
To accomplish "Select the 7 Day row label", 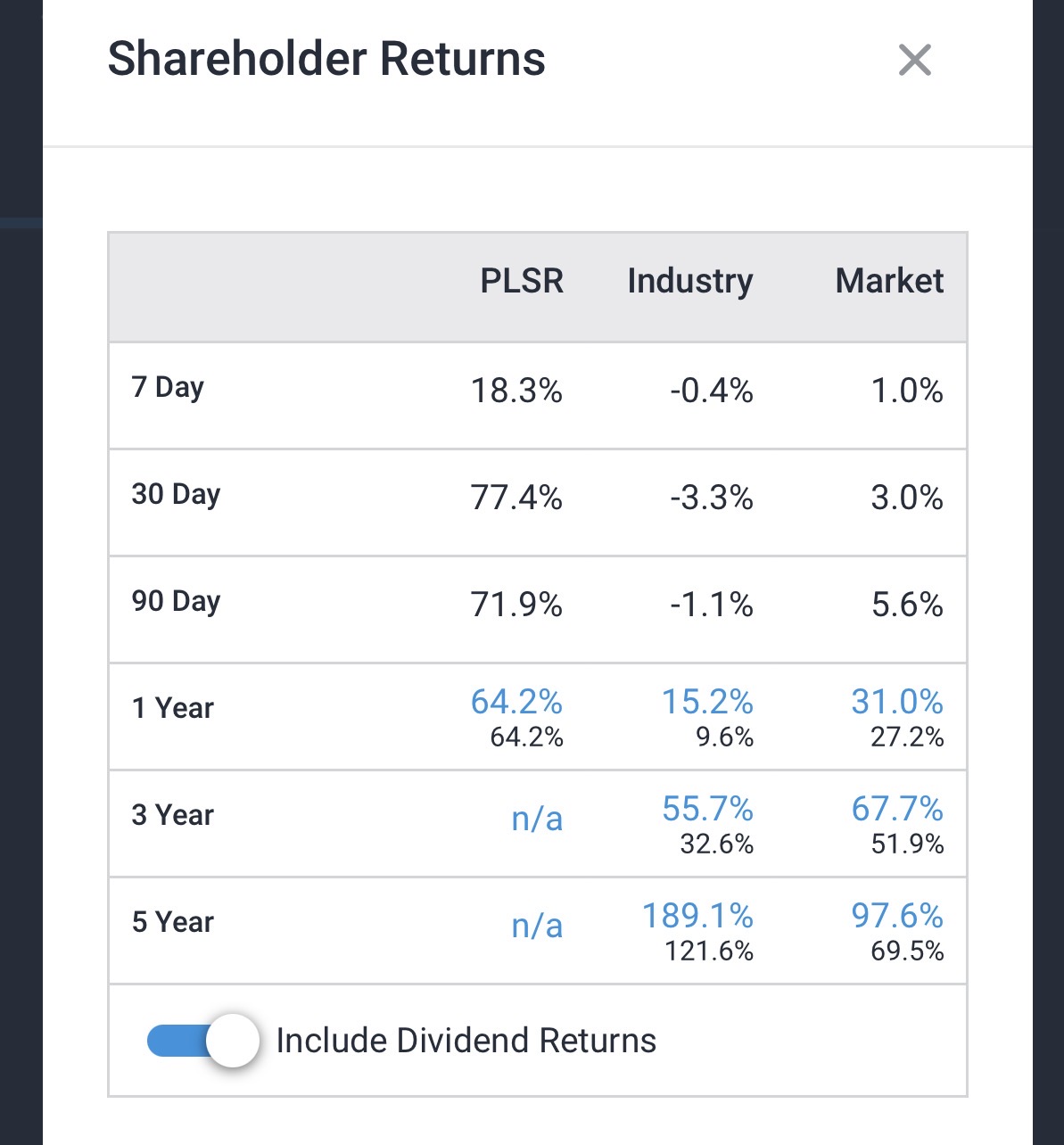I will 168,388.
